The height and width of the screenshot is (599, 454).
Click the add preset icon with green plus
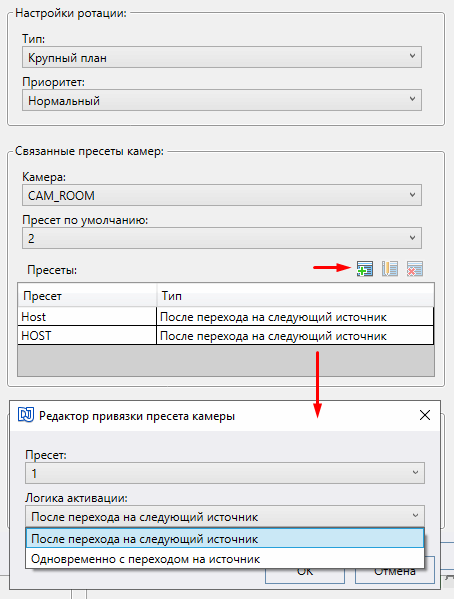click(365, 269)
